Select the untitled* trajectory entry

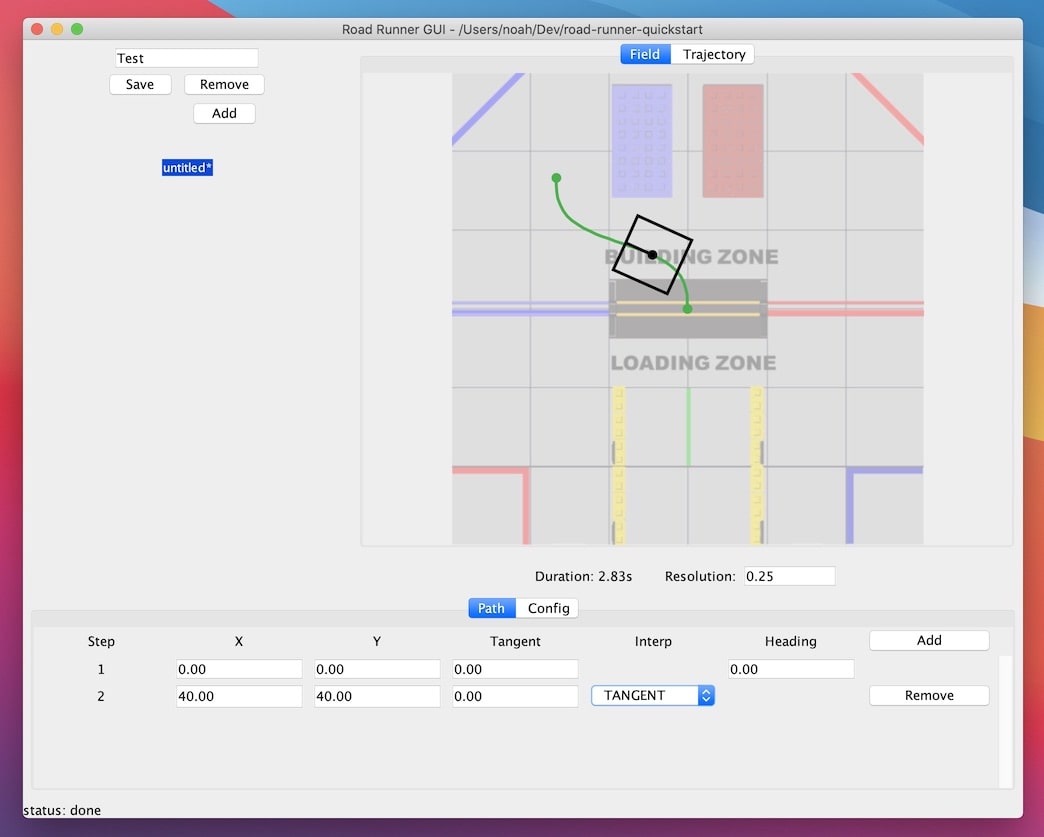(187, 168)
